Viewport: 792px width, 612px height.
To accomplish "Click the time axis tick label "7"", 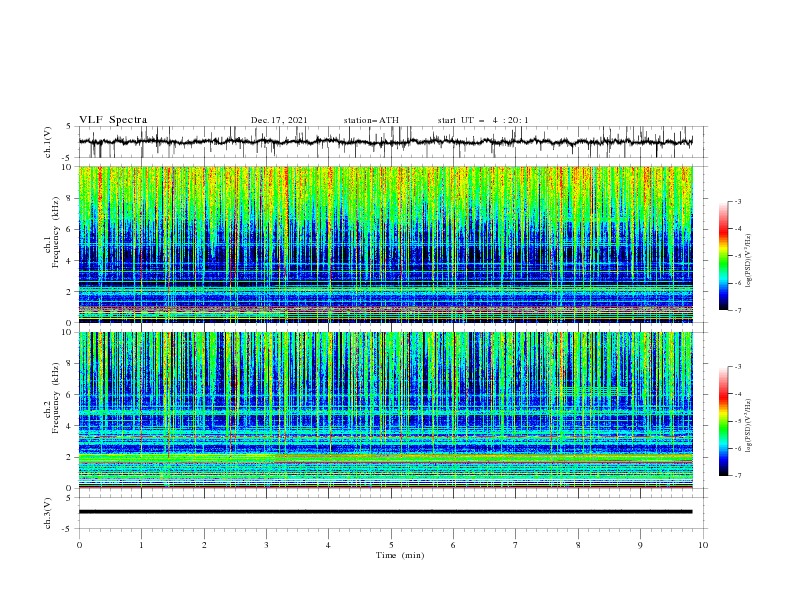I will pyautogui.click(x=516, y=545).
